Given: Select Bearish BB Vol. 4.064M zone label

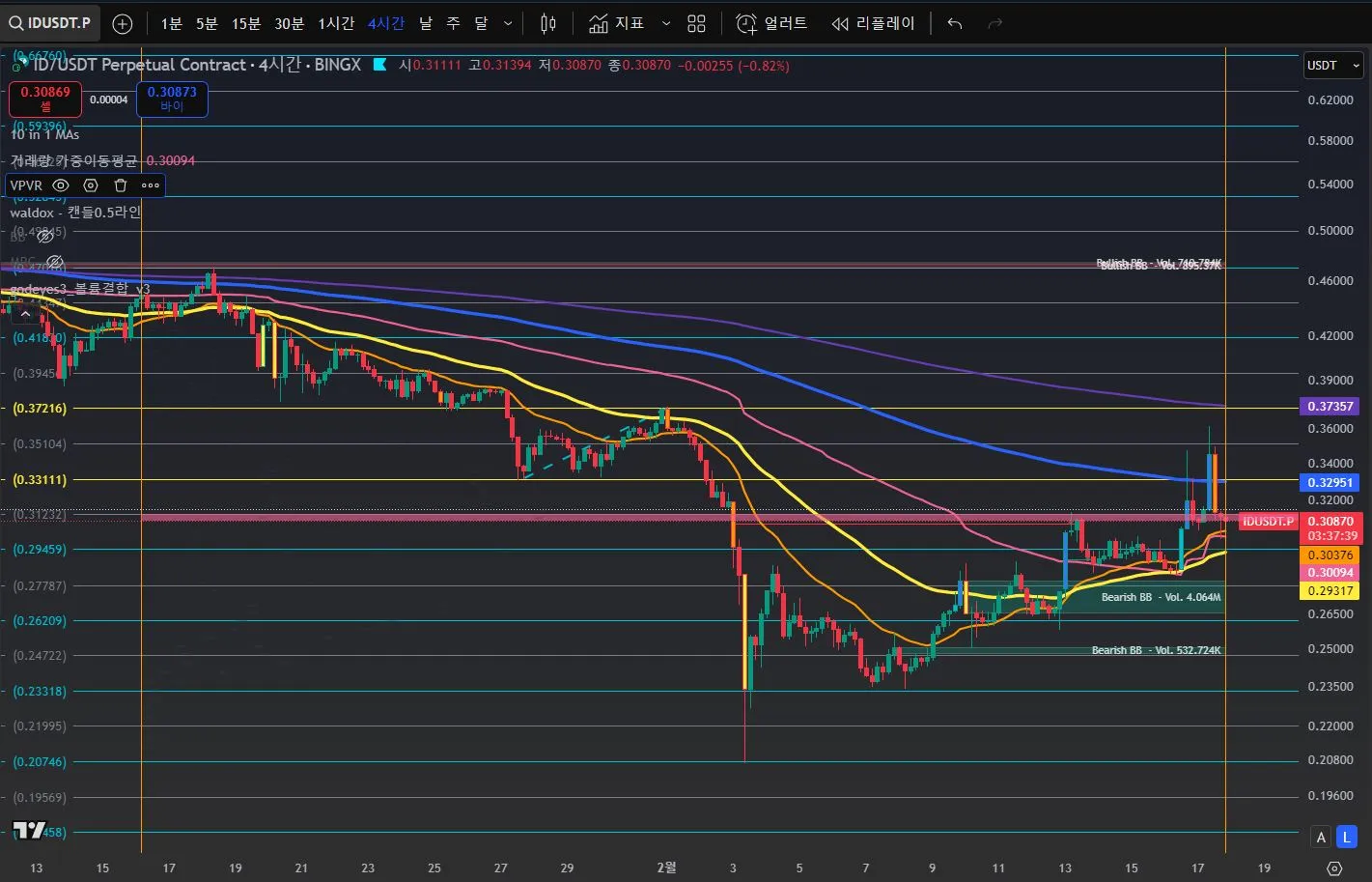Looking at the screenshot, I should (x=1161, y=597).
